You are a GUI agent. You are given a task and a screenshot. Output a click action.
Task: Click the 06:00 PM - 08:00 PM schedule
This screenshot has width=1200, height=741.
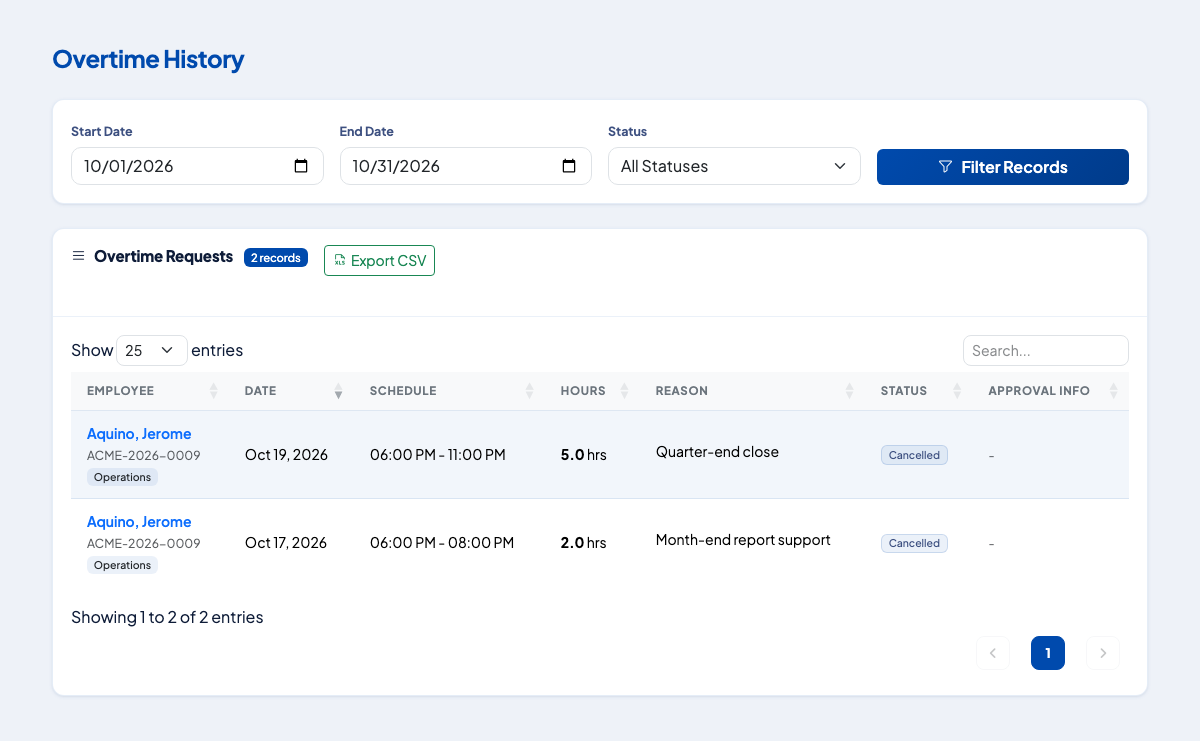[x=442, y=542]
